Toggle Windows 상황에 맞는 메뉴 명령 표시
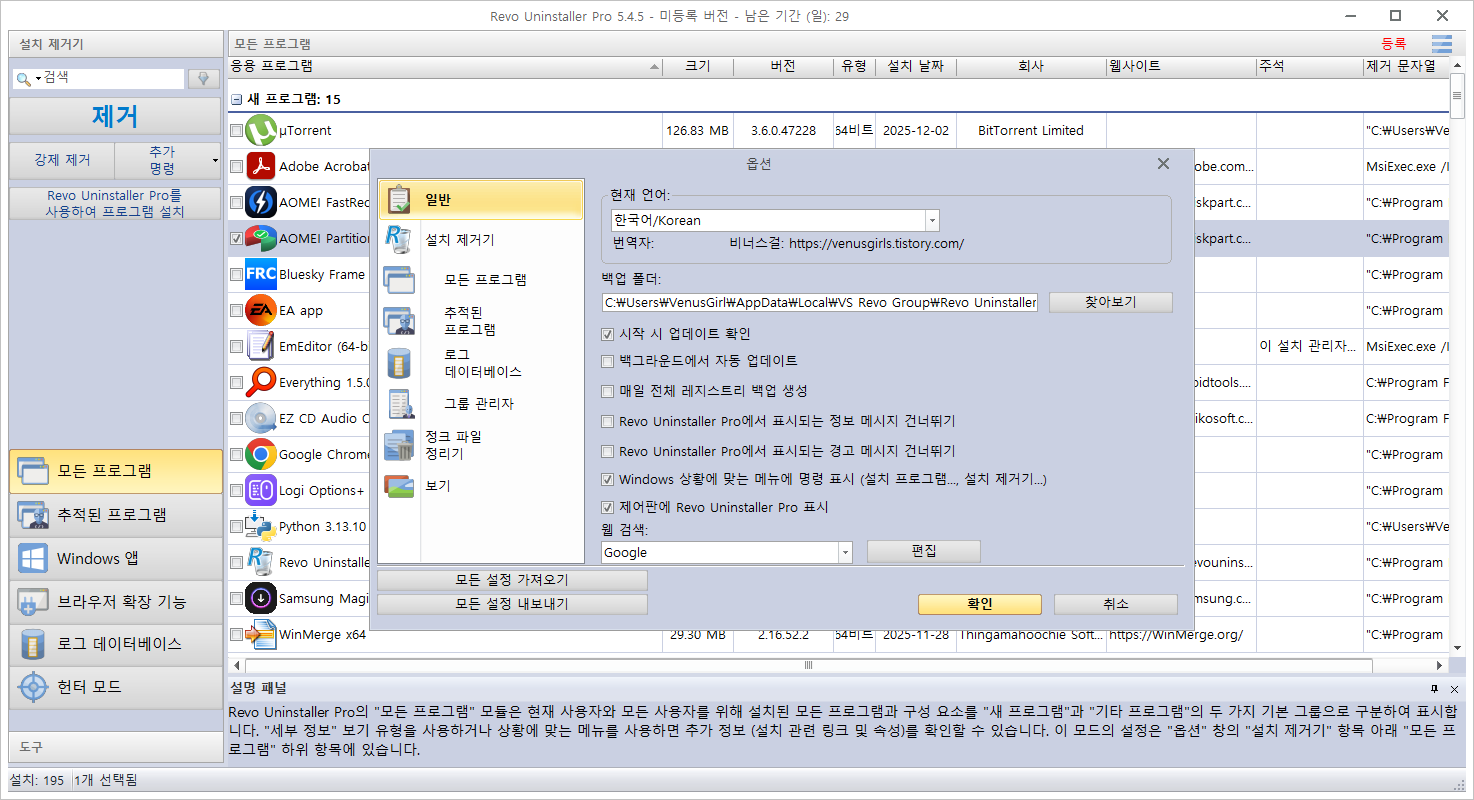 [x=608, y=480]
